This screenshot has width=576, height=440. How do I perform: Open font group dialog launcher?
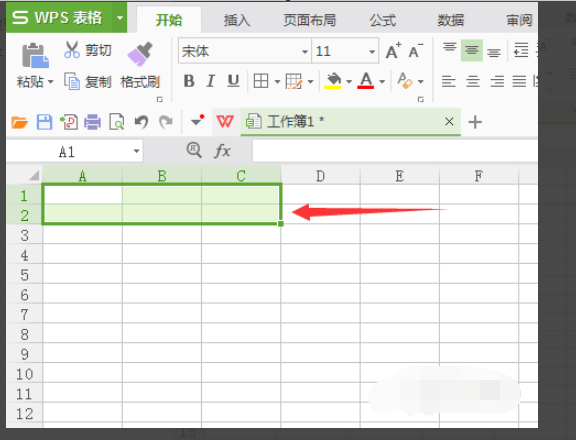[x=421, y=99]
